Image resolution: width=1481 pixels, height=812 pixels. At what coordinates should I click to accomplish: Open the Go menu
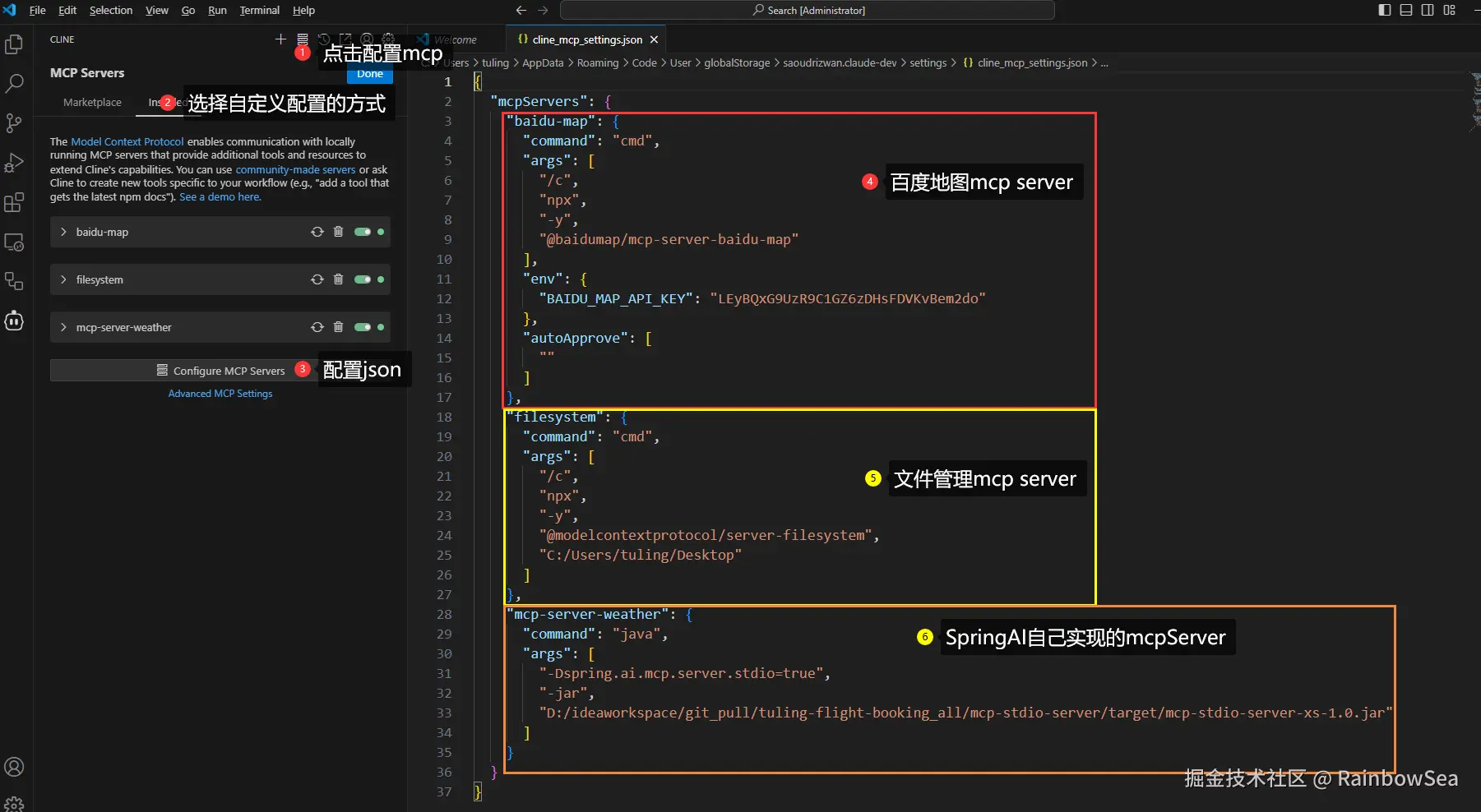click(188, 10)
